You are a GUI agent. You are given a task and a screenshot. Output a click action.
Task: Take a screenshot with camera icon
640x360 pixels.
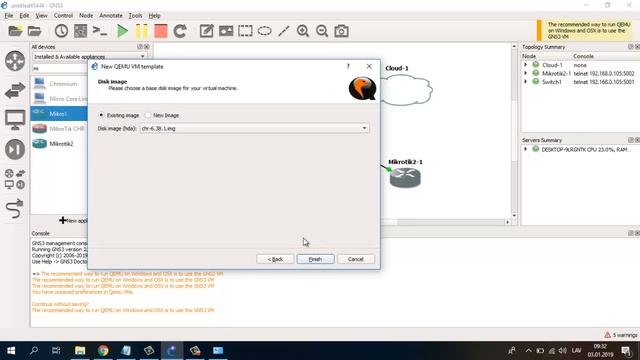(341, 31)
